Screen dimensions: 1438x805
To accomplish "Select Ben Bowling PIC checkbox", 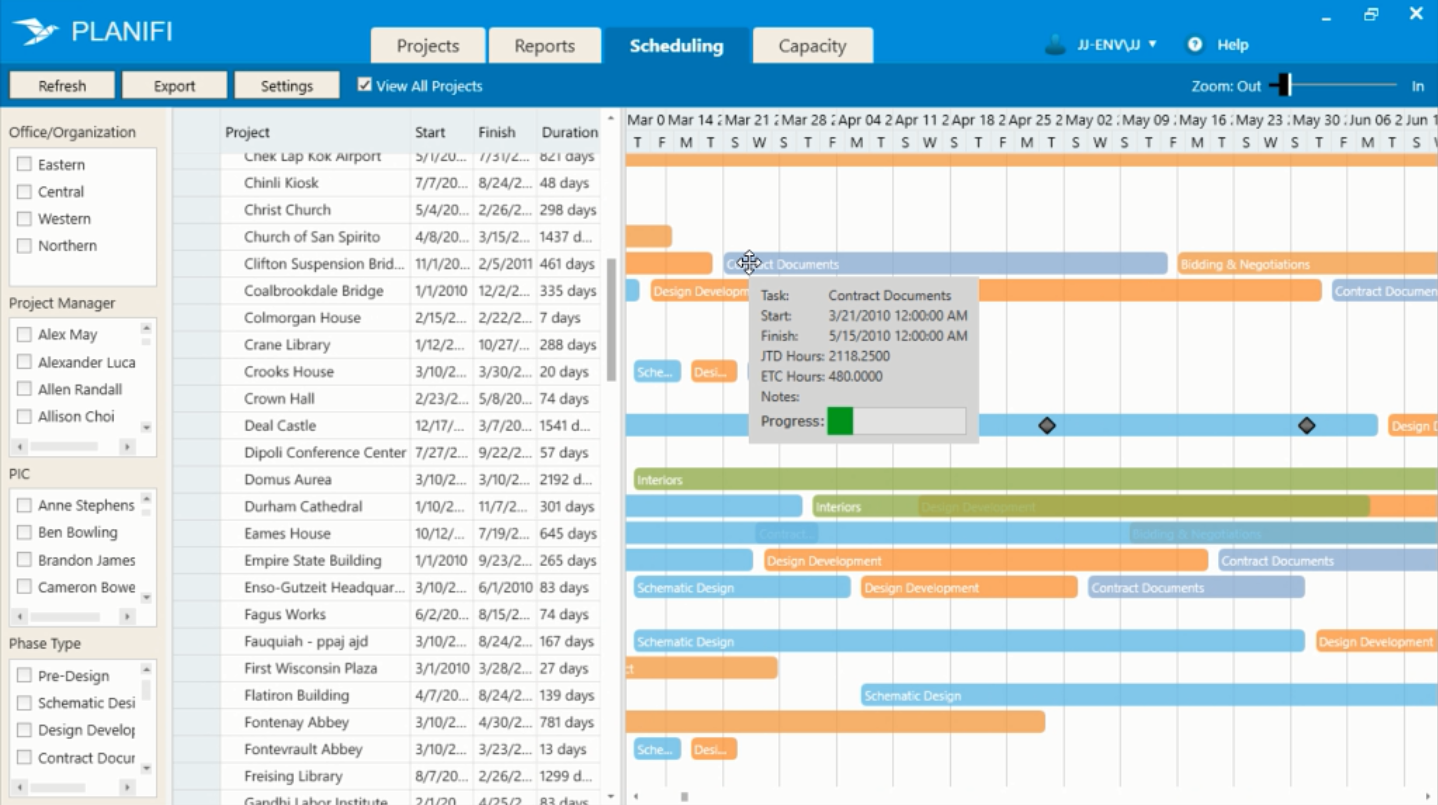I will [24, 532].
